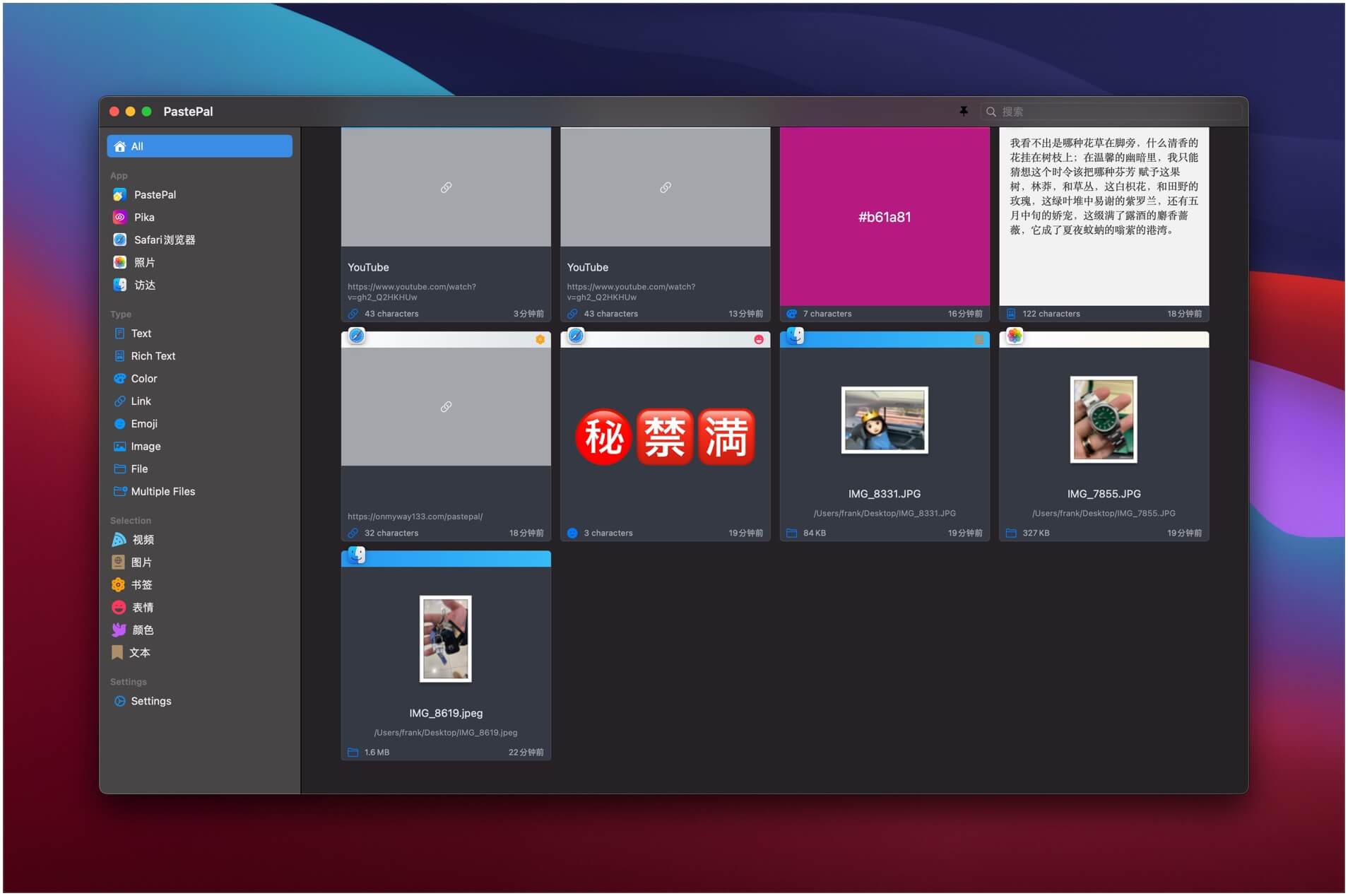Select the All category in sidebar

199,146
